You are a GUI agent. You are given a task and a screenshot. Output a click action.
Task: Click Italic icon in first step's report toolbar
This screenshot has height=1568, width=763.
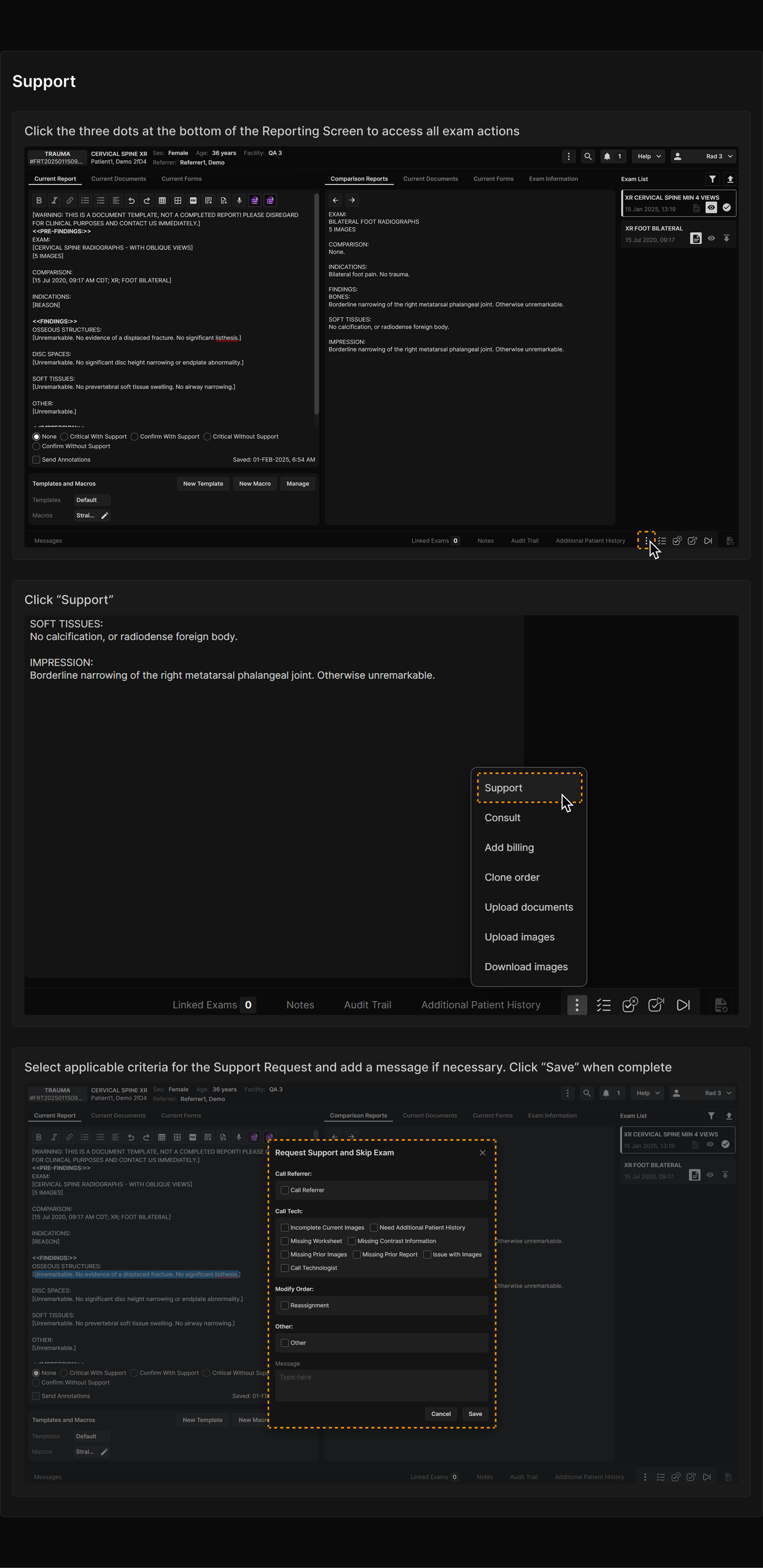54,200
